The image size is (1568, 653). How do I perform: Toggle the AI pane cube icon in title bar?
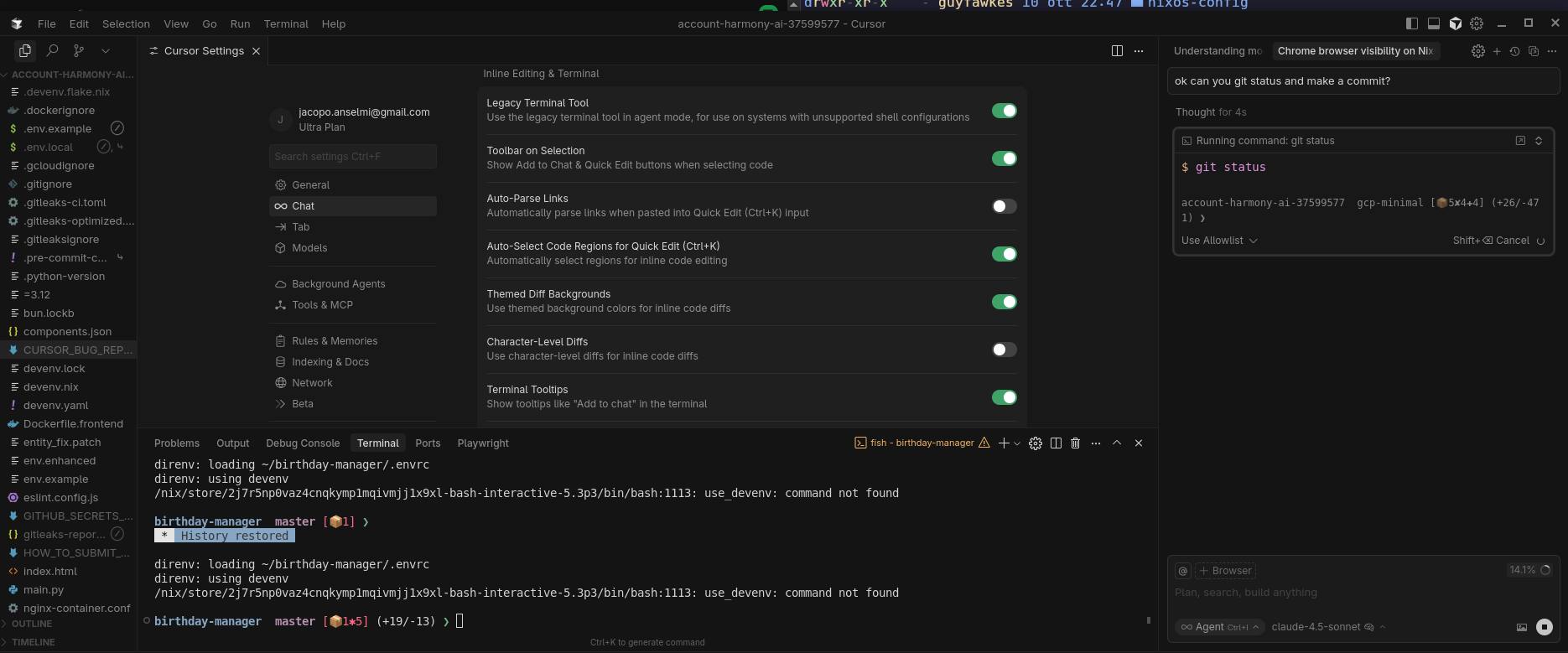[1456, 23]
